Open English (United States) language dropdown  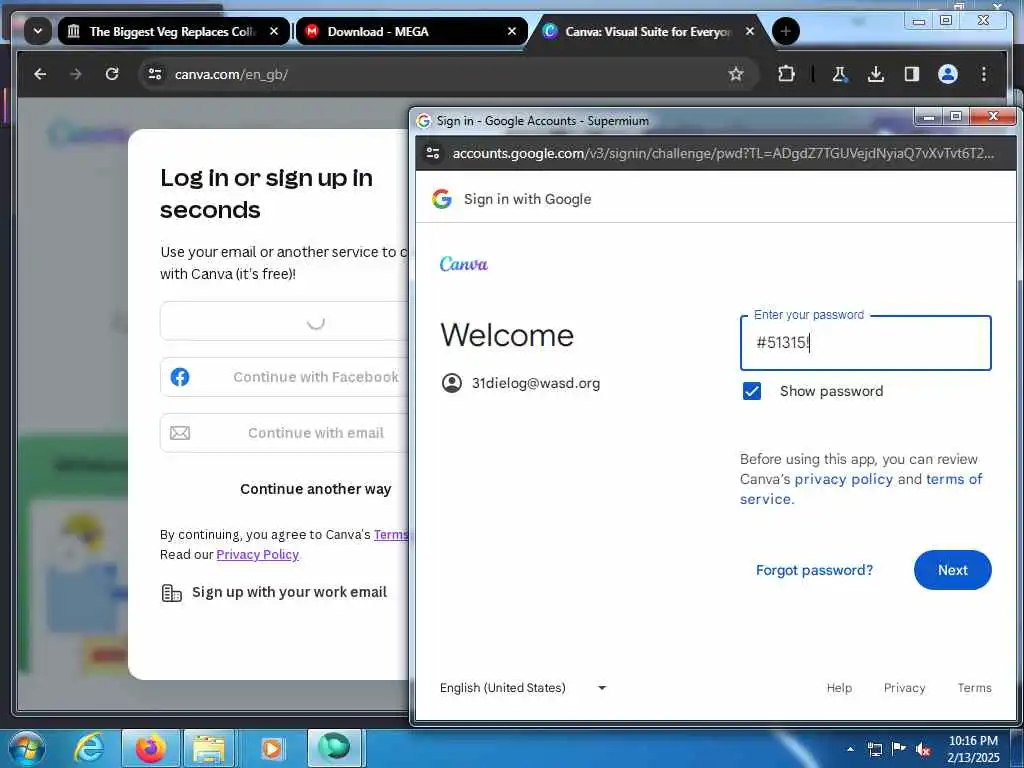[x=522, y=688]
